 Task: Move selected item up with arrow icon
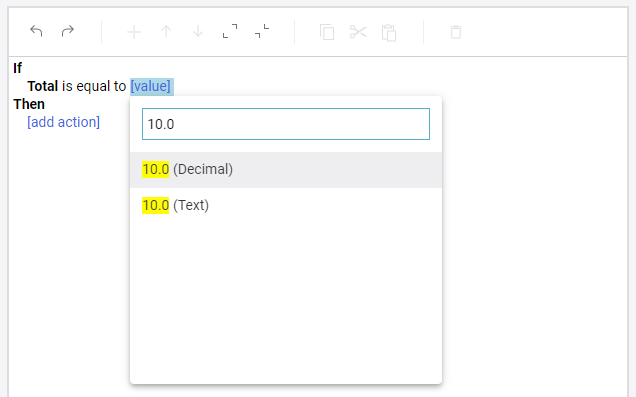[166, 31]
